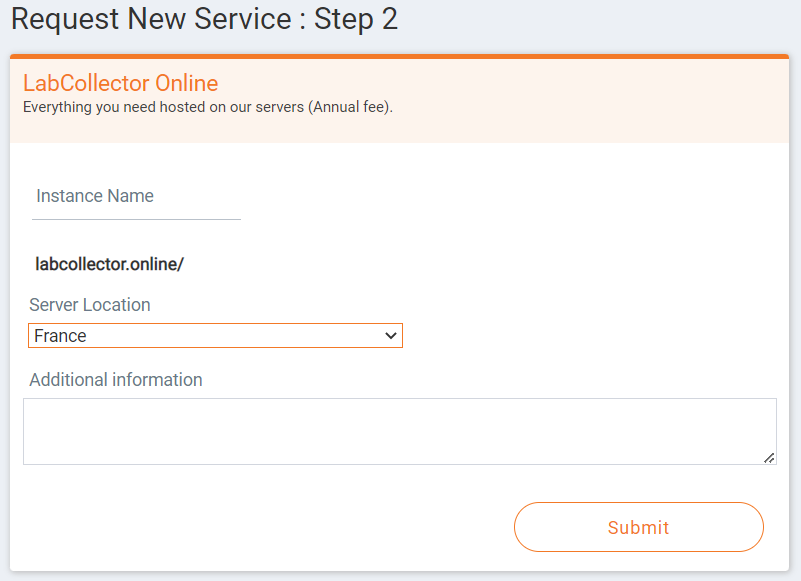The height and width of the screenshot is (581, 801).
Task: Click the Instance Name placeholder label
Action: (95, 196)
